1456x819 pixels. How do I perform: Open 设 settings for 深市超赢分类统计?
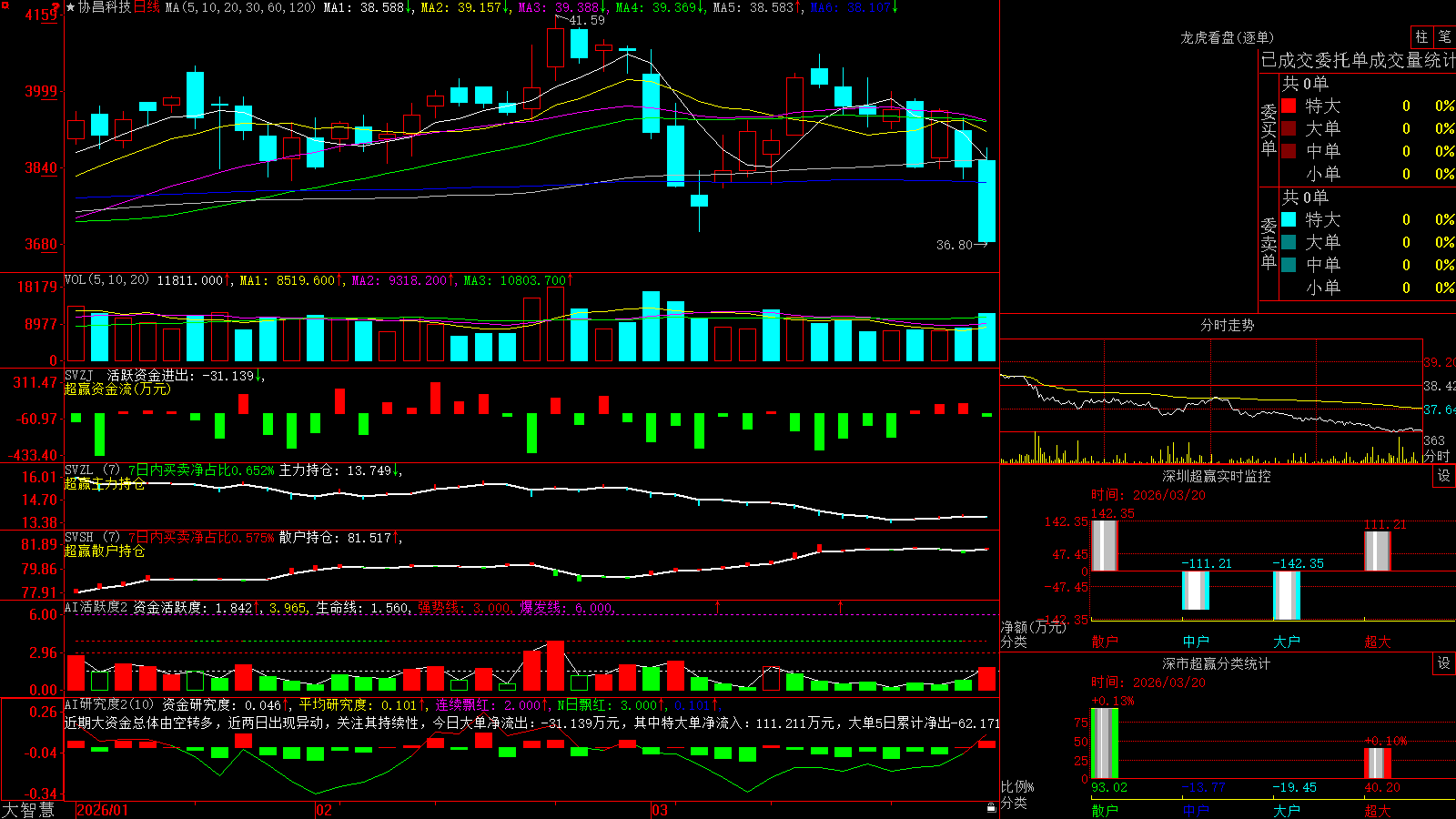1444,663
